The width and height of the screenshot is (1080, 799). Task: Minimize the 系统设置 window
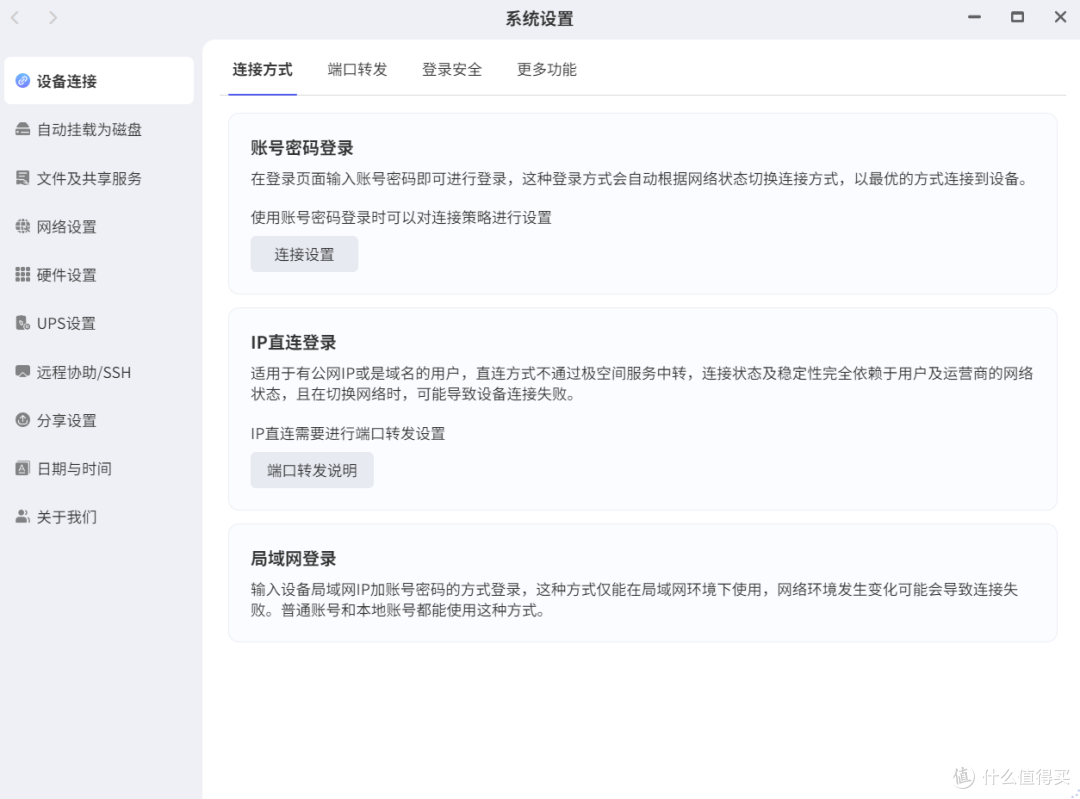tap(974, 17)
